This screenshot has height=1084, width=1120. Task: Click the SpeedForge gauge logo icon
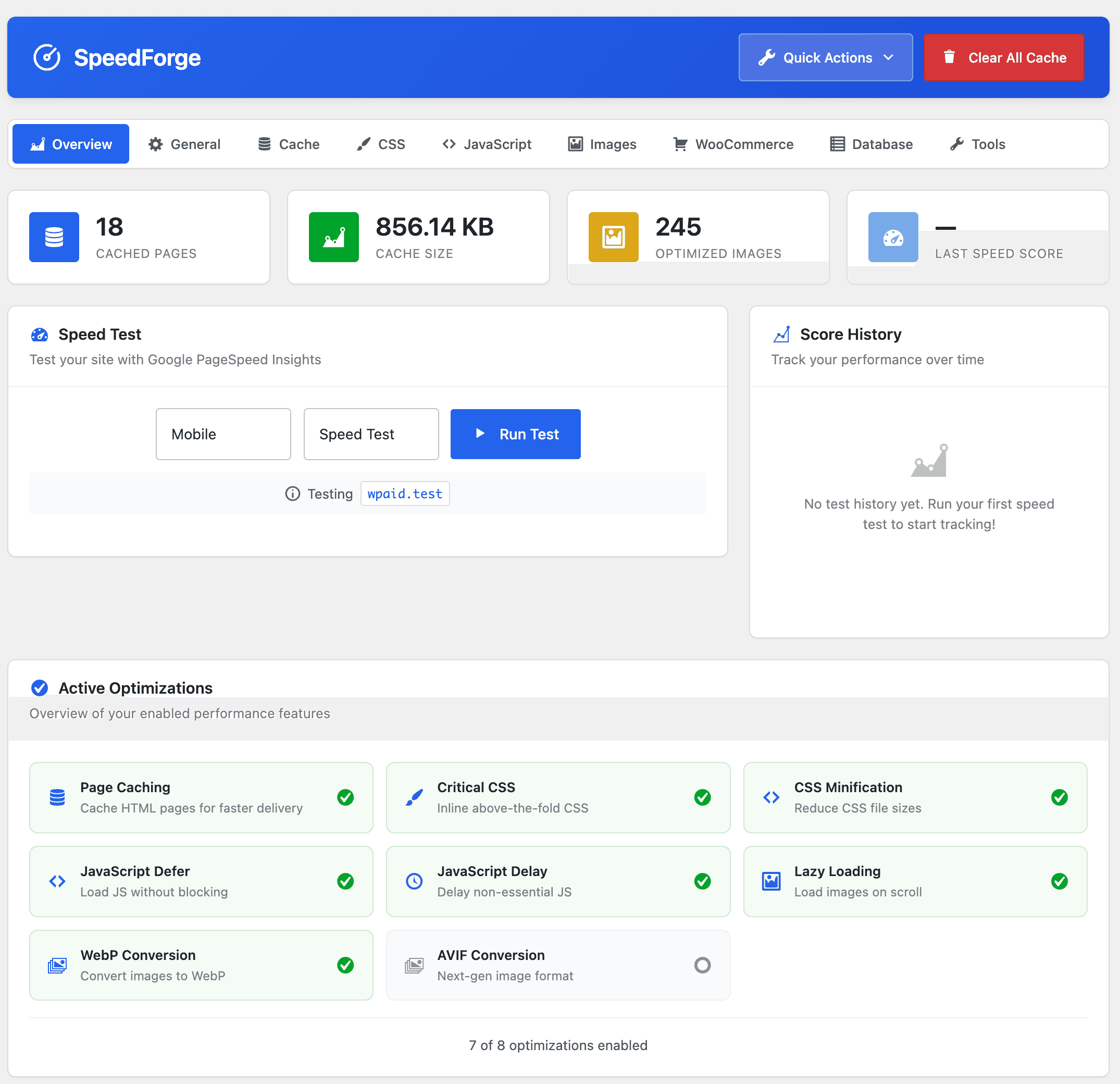coord(46,57)
